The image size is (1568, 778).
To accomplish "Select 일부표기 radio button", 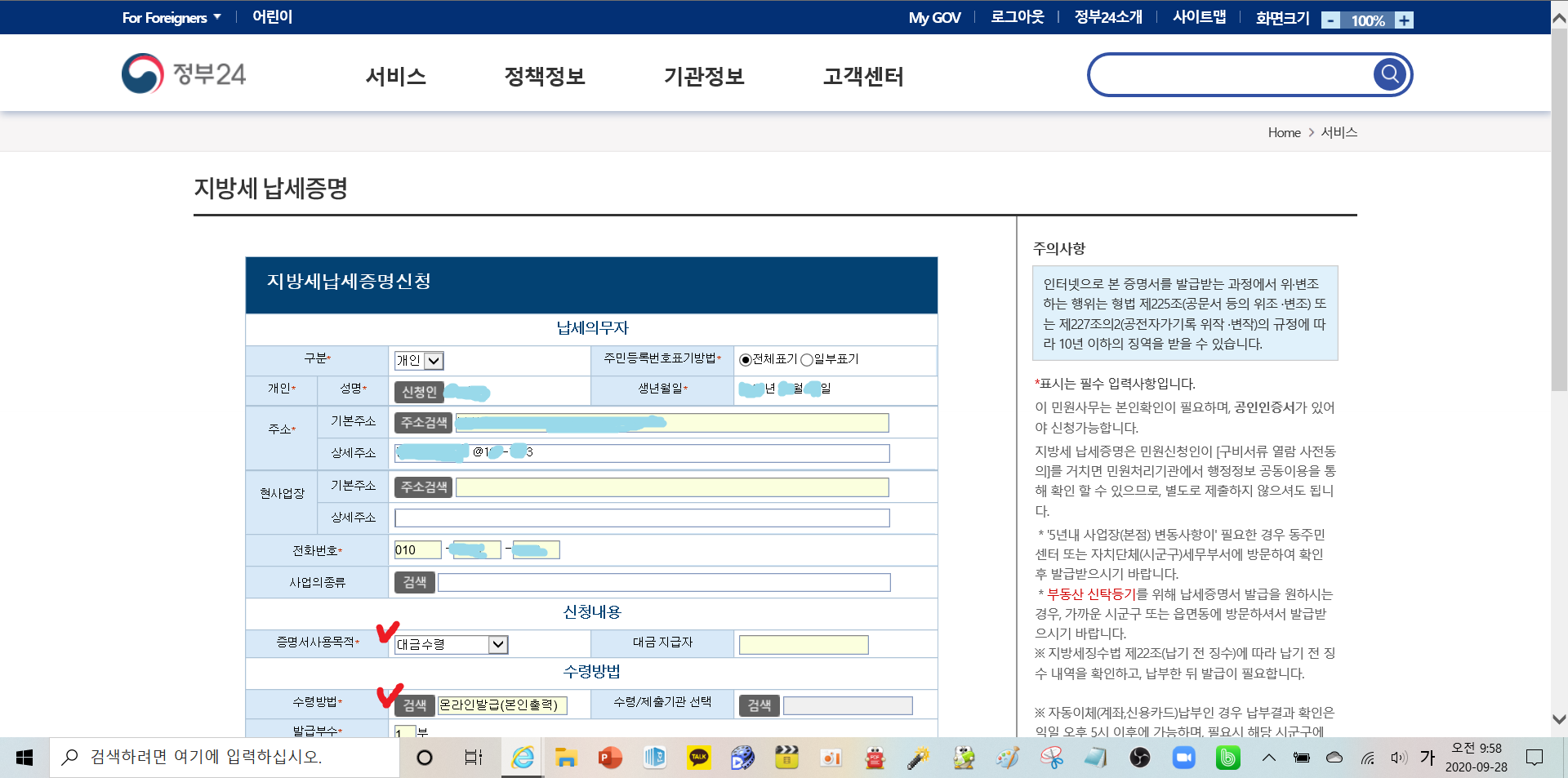I will click(x=807, y=360).
